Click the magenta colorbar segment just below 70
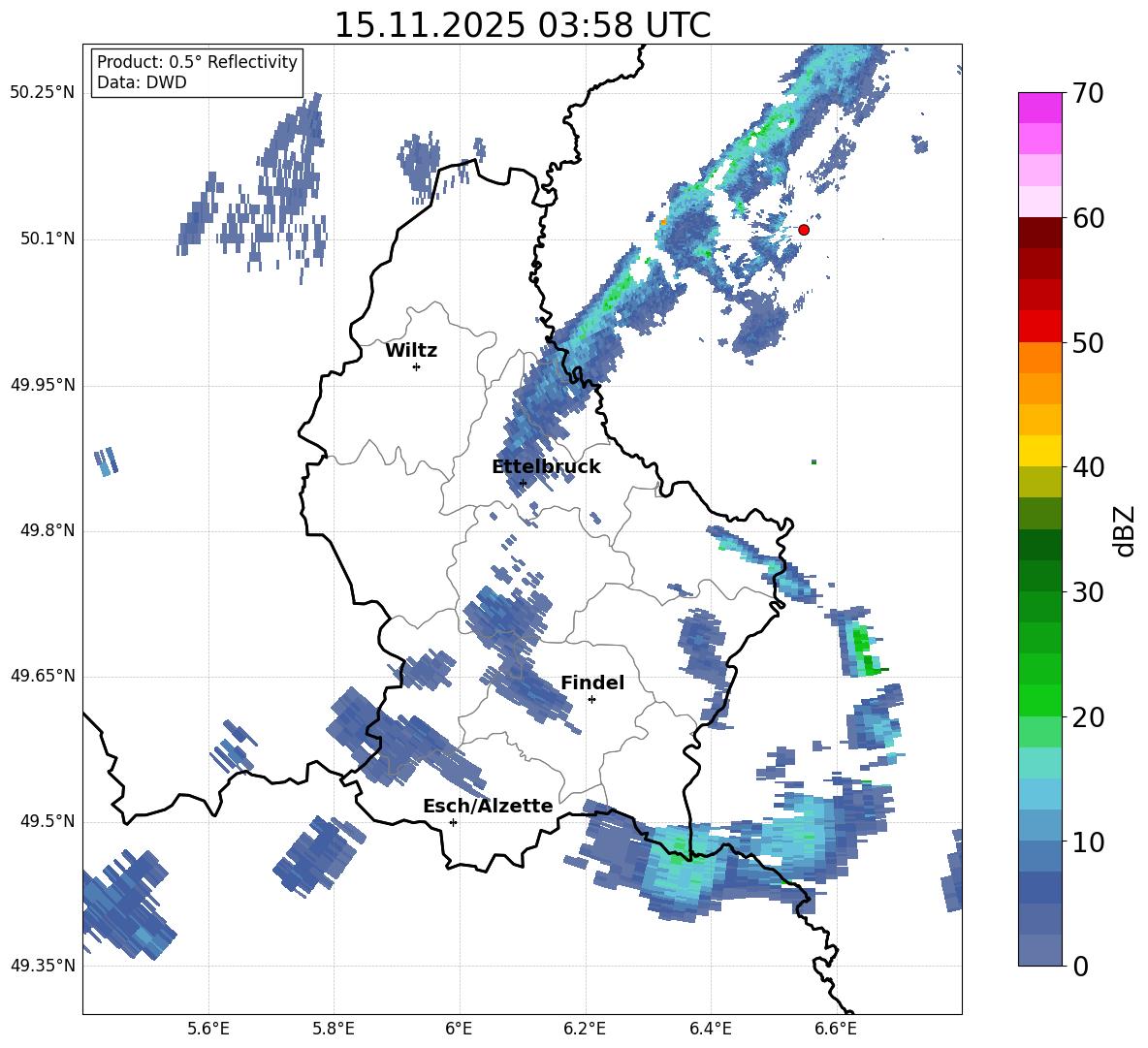 pyautogui.click(x=1040, y=109)
